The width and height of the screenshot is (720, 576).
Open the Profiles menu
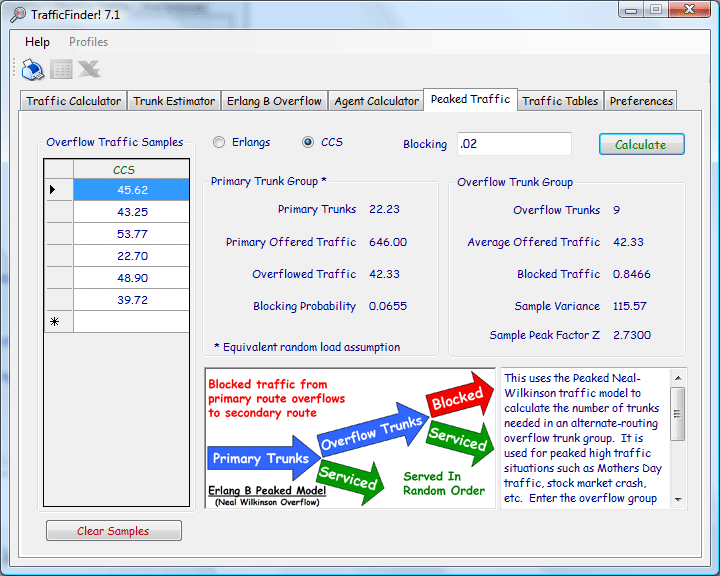[89, 42]
